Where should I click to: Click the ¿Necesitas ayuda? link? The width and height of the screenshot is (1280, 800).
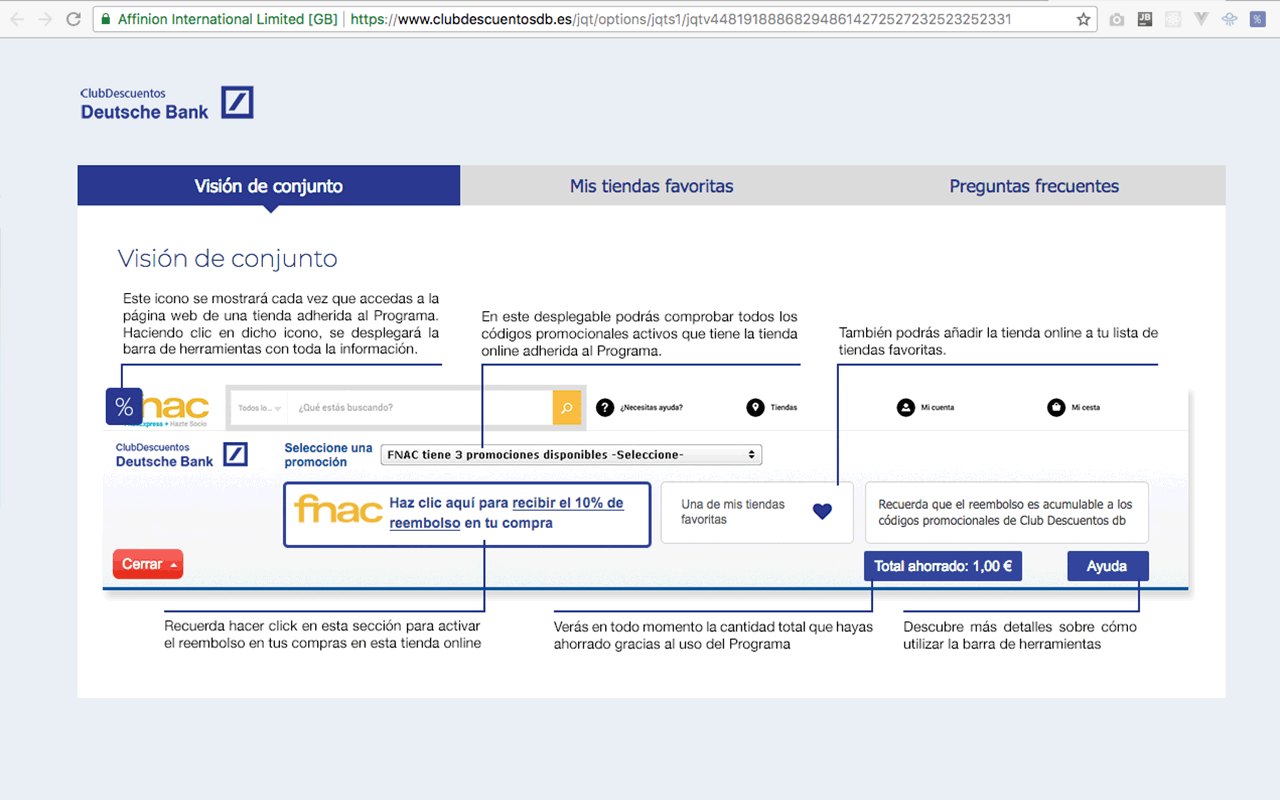pos(651,407)
